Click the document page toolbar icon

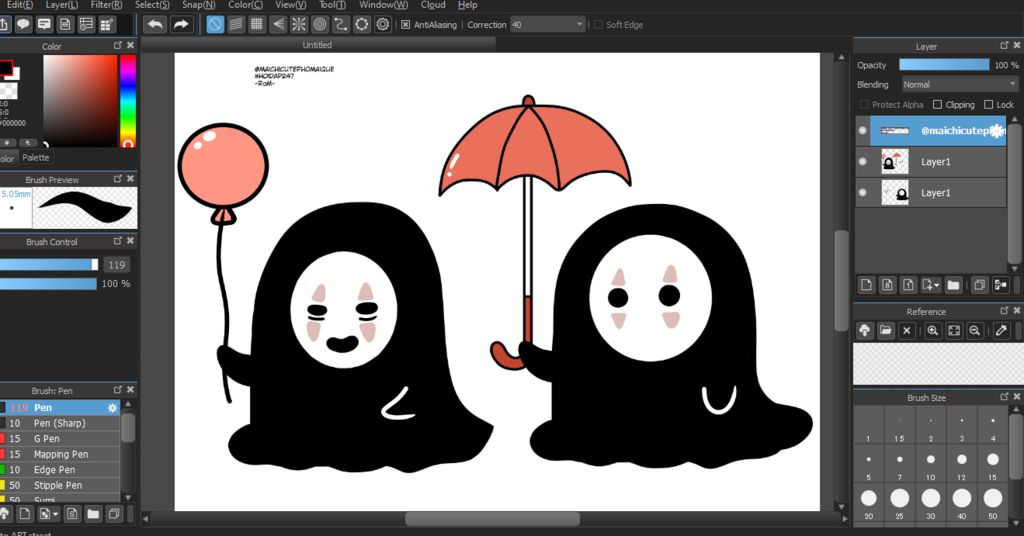click(65, 25)
